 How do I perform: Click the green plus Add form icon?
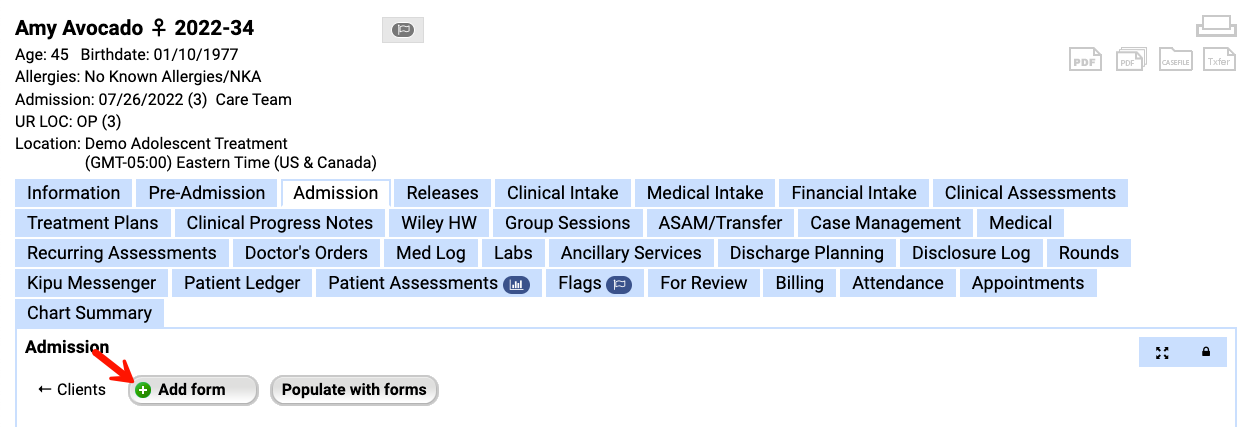144,390
